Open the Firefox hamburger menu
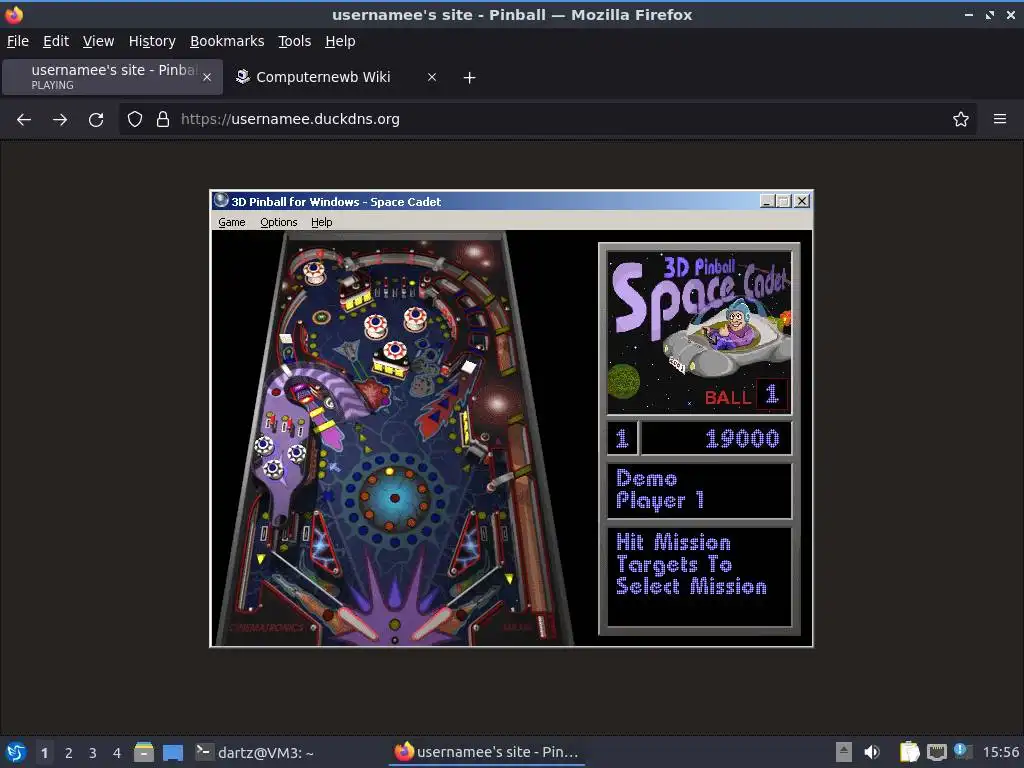This screenshot has width=1024, height=768. 1000,119
